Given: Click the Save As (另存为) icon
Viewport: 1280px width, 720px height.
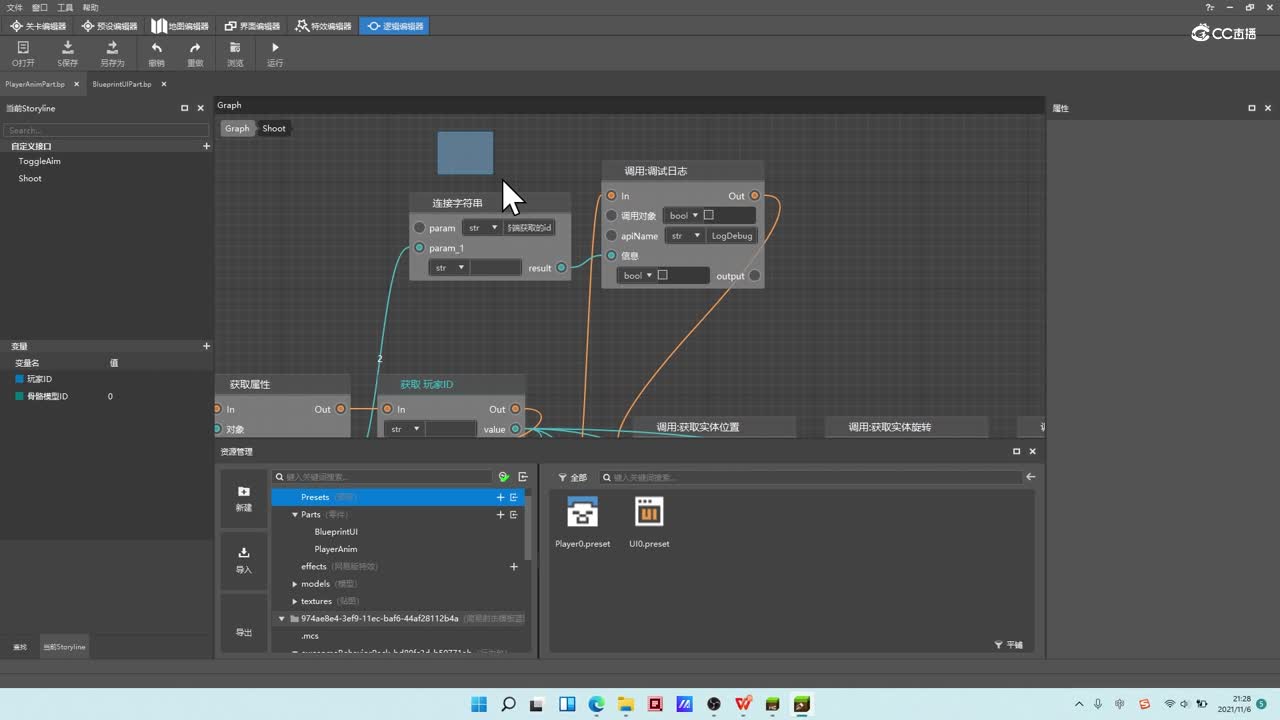Looking at the screenshot, I should click(x=112, y=48).
